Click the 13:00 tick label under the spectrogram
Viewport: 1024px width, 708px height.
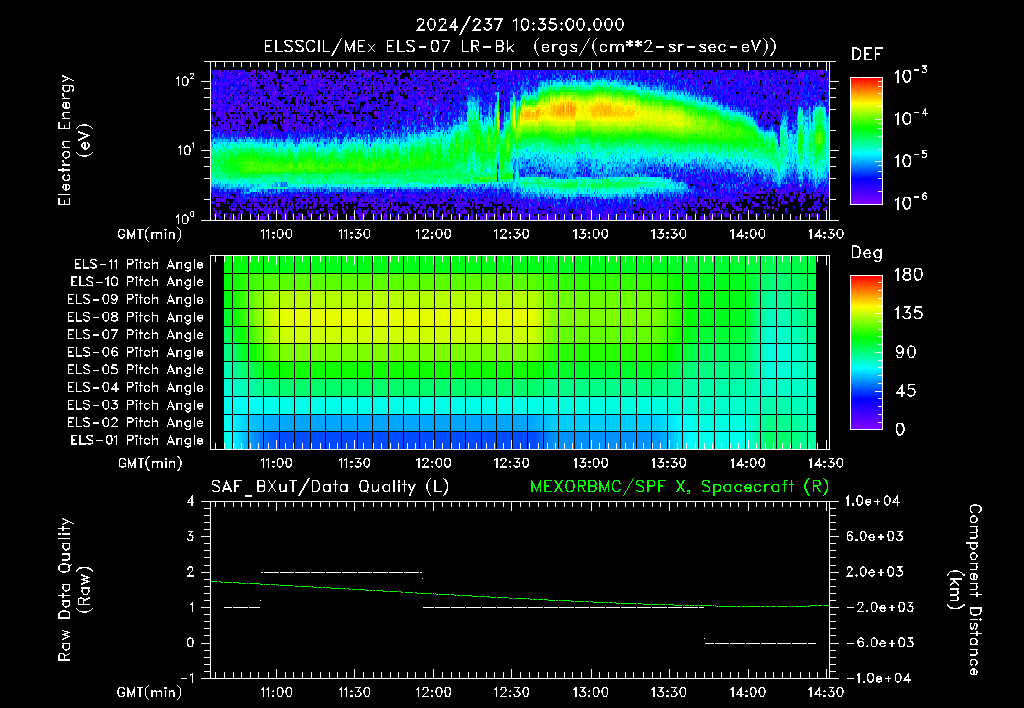pyautogui.click(x=590, y=234)
